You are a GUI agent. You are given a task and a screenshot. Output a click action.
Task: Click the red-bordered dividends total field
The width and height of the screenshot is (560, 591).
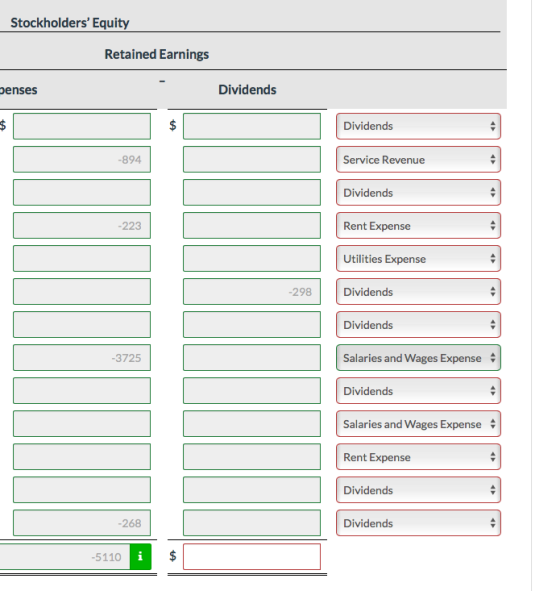[x=252, y=556]
